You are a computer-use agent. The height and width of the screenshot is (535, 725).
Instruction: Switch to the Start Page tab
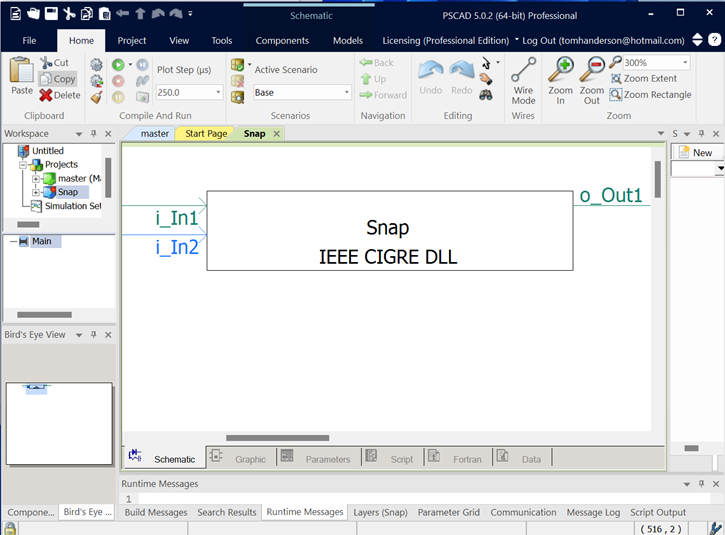pos(206,133)
